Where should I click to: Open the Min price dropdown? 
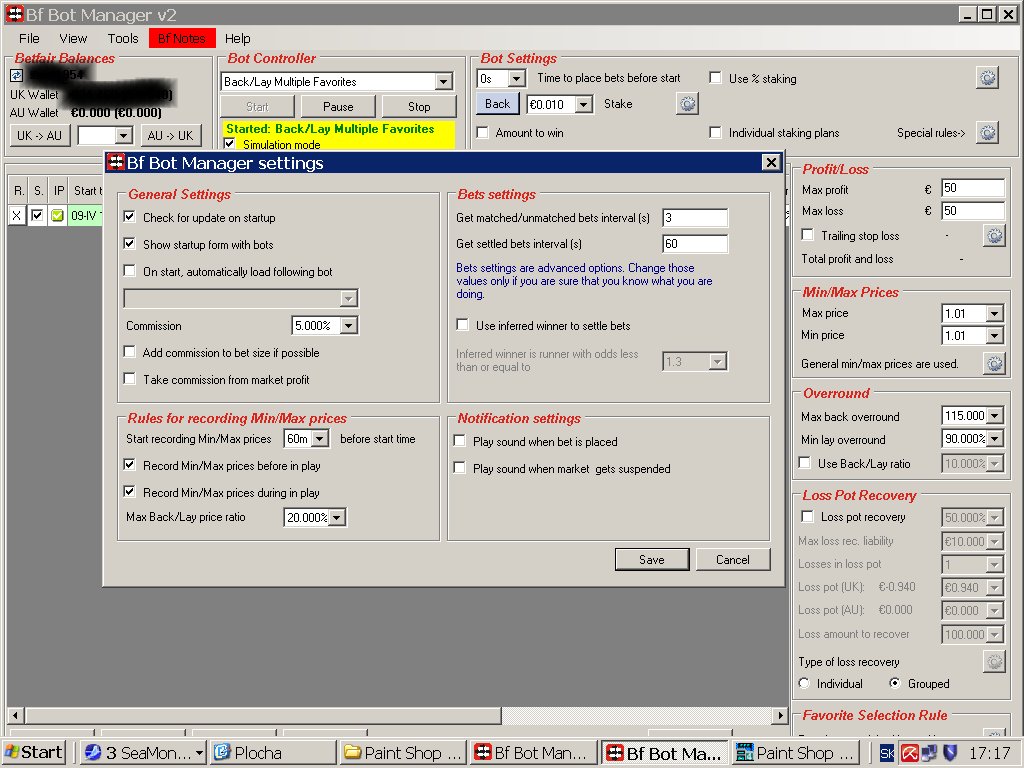[994, 336]
